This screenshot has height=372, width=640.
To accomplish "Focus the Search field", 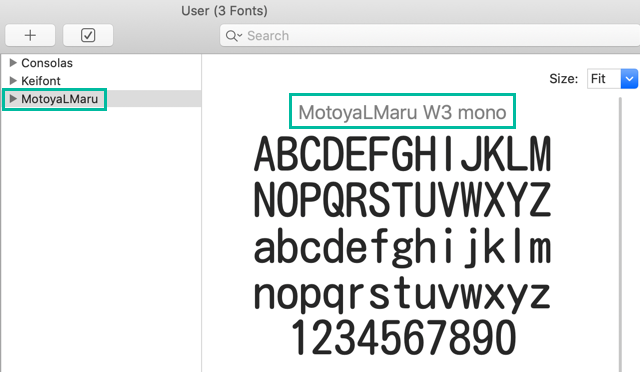I will 430,36.
